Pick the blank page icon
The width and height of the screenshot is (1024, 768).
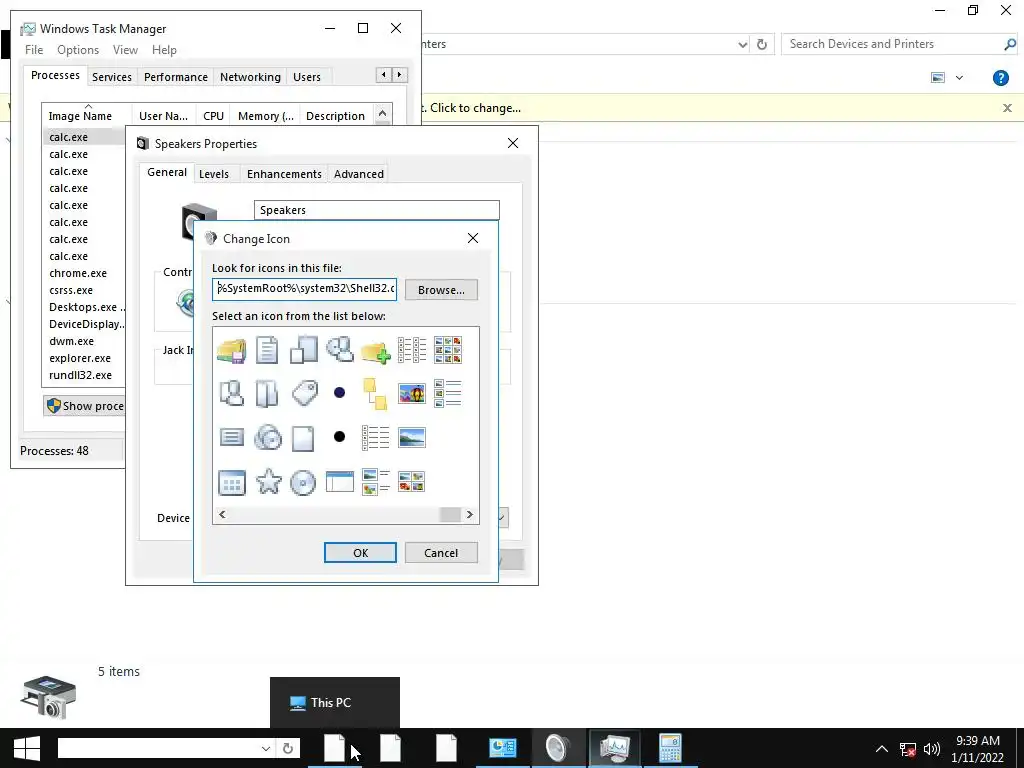[303, 438]
